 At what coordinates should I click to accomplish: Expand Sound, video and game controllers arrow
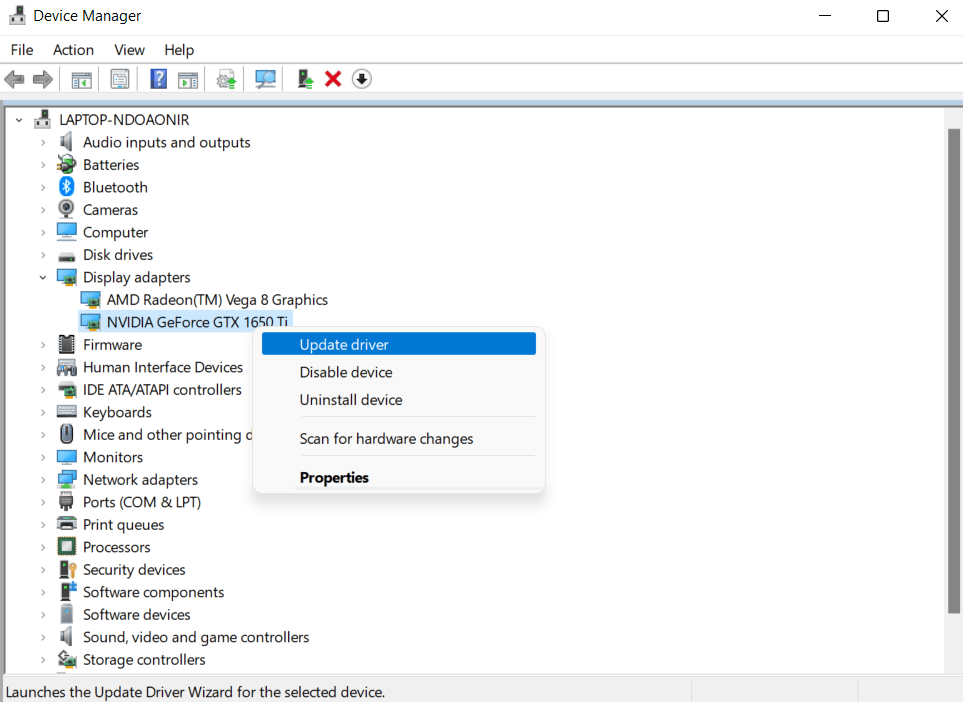coord(43,637)
